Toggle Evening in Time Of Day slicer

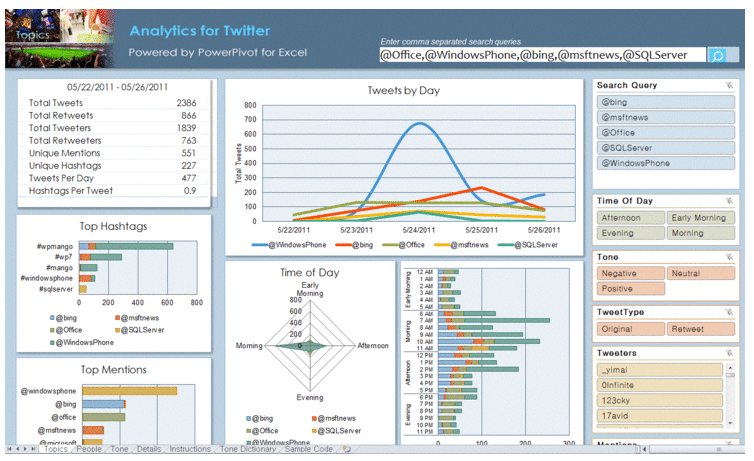[631, 233]
